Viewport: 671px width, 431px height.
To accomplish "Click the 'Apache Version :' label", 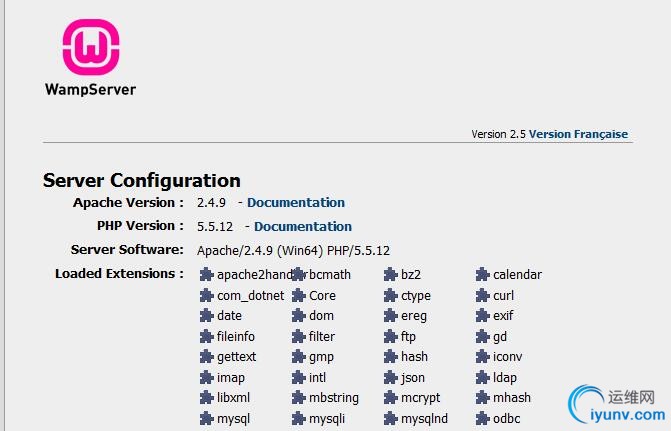I will click(128, 202).
